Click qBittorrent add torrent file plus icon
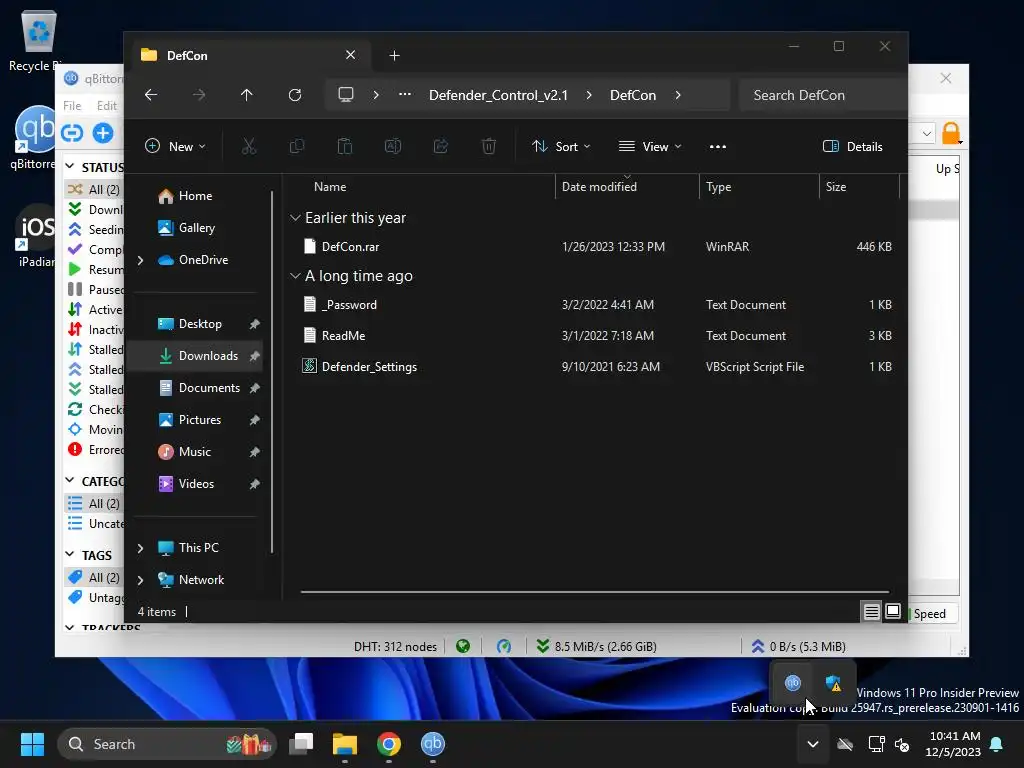This screenshot has width=1024, height=768. 103,133
